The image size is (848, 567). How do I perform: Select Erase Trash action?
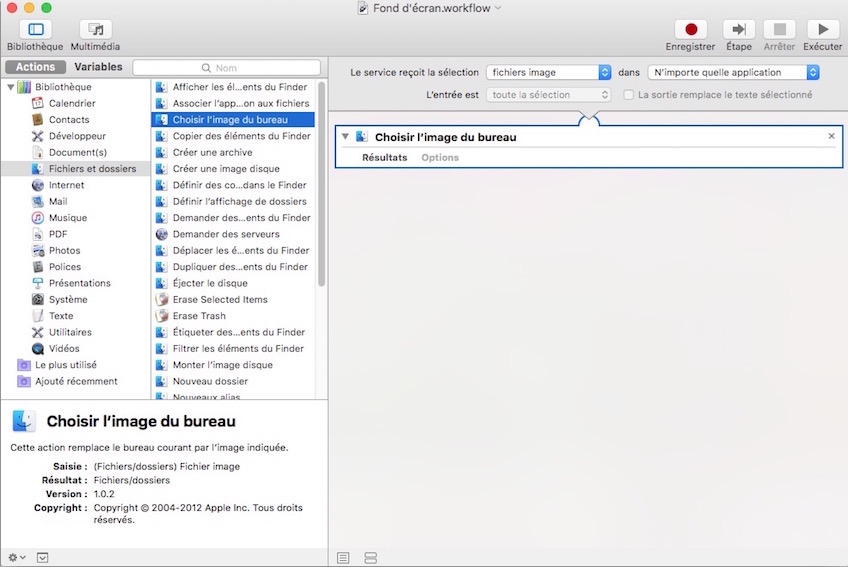click(x=233, y=315)
